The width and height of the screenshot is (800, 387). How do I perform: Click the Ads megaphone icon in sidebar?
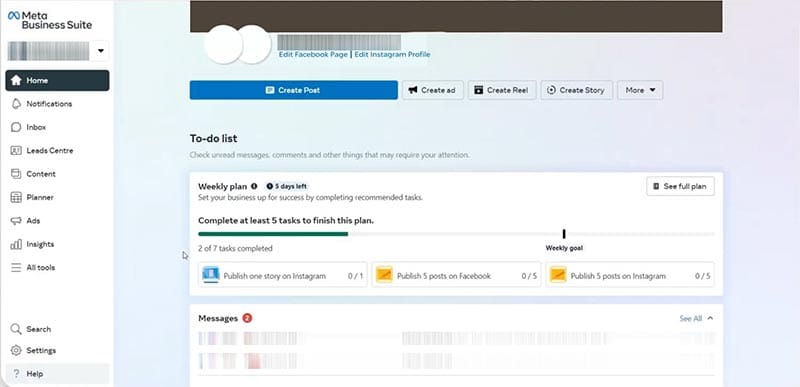pyautogui.click(x=16, y=221)
